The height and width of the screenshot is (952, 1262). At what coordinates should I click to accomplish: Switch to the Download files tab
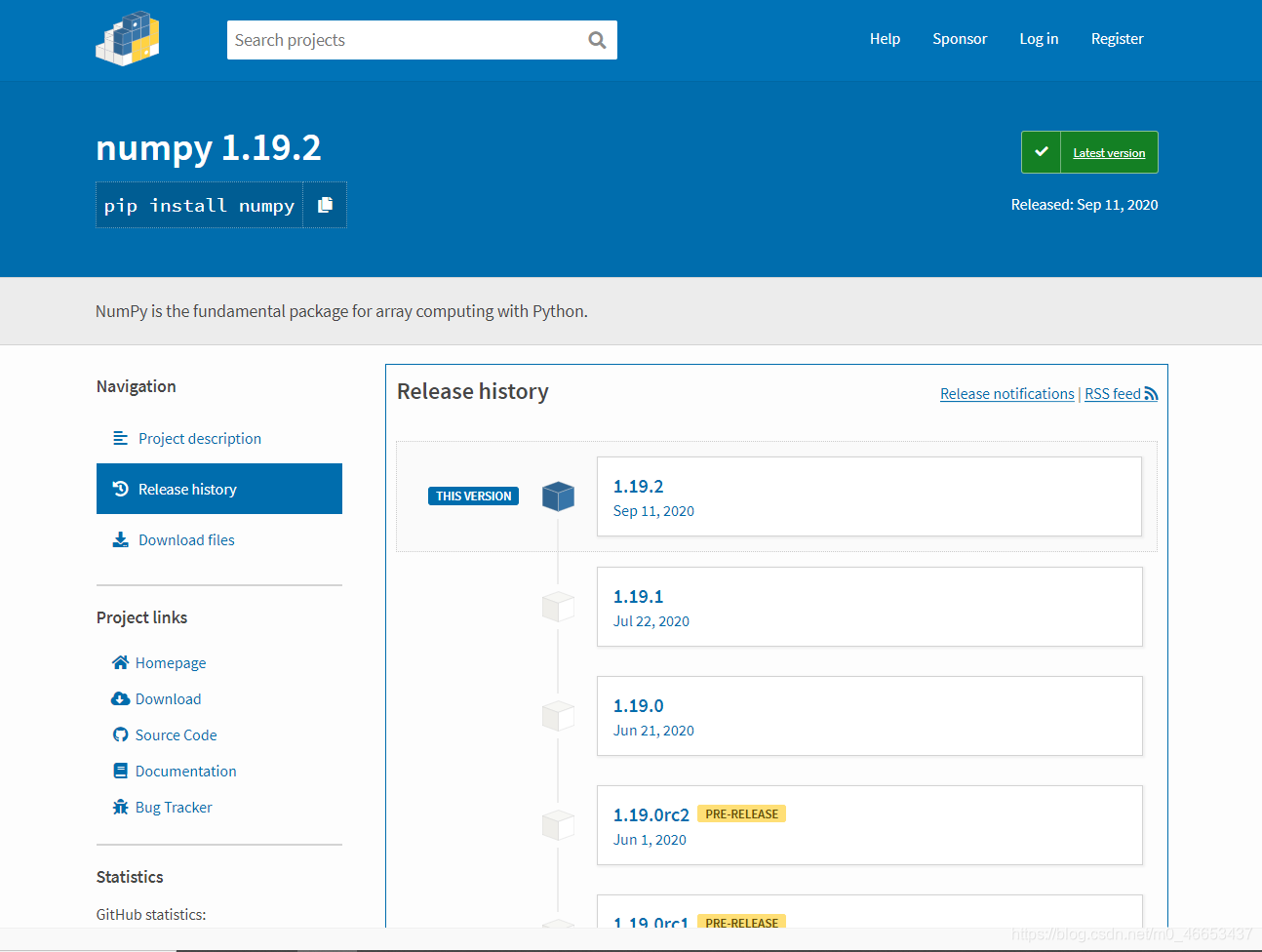(219, 539)
